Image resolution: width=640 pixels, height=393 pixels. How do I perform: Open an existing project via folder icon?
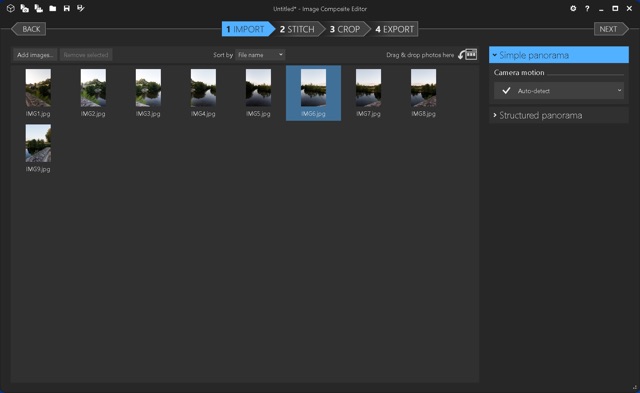click(x=53, y=8)
